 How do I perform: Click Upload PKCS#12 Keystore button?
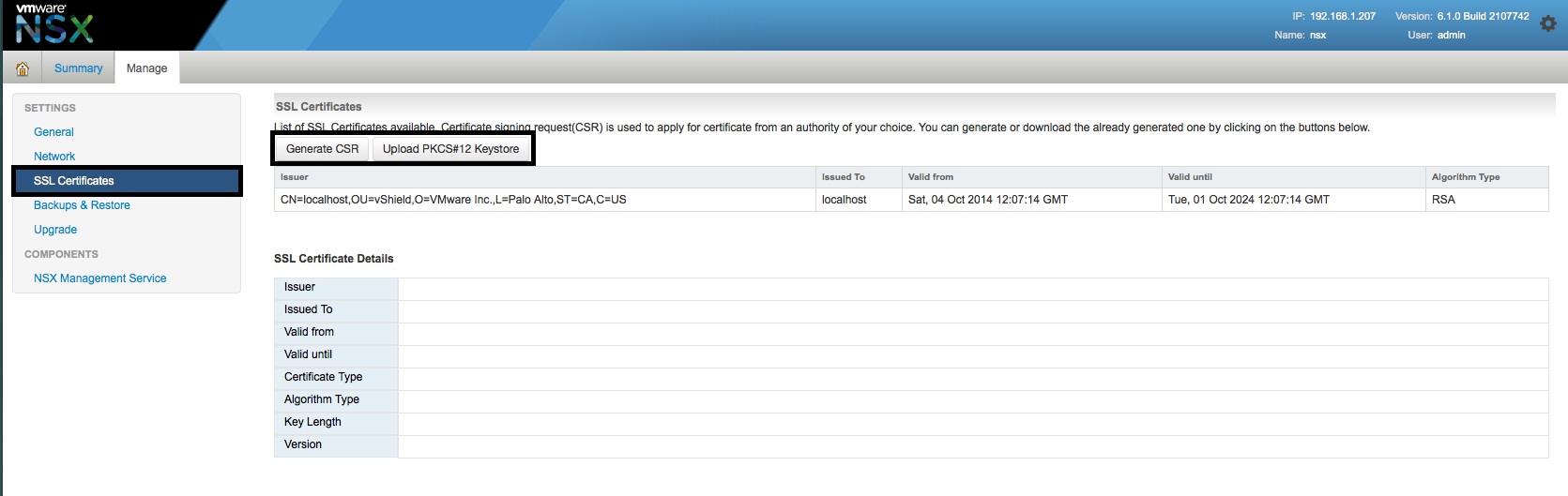pyautogui.click(x=450, y=149)
